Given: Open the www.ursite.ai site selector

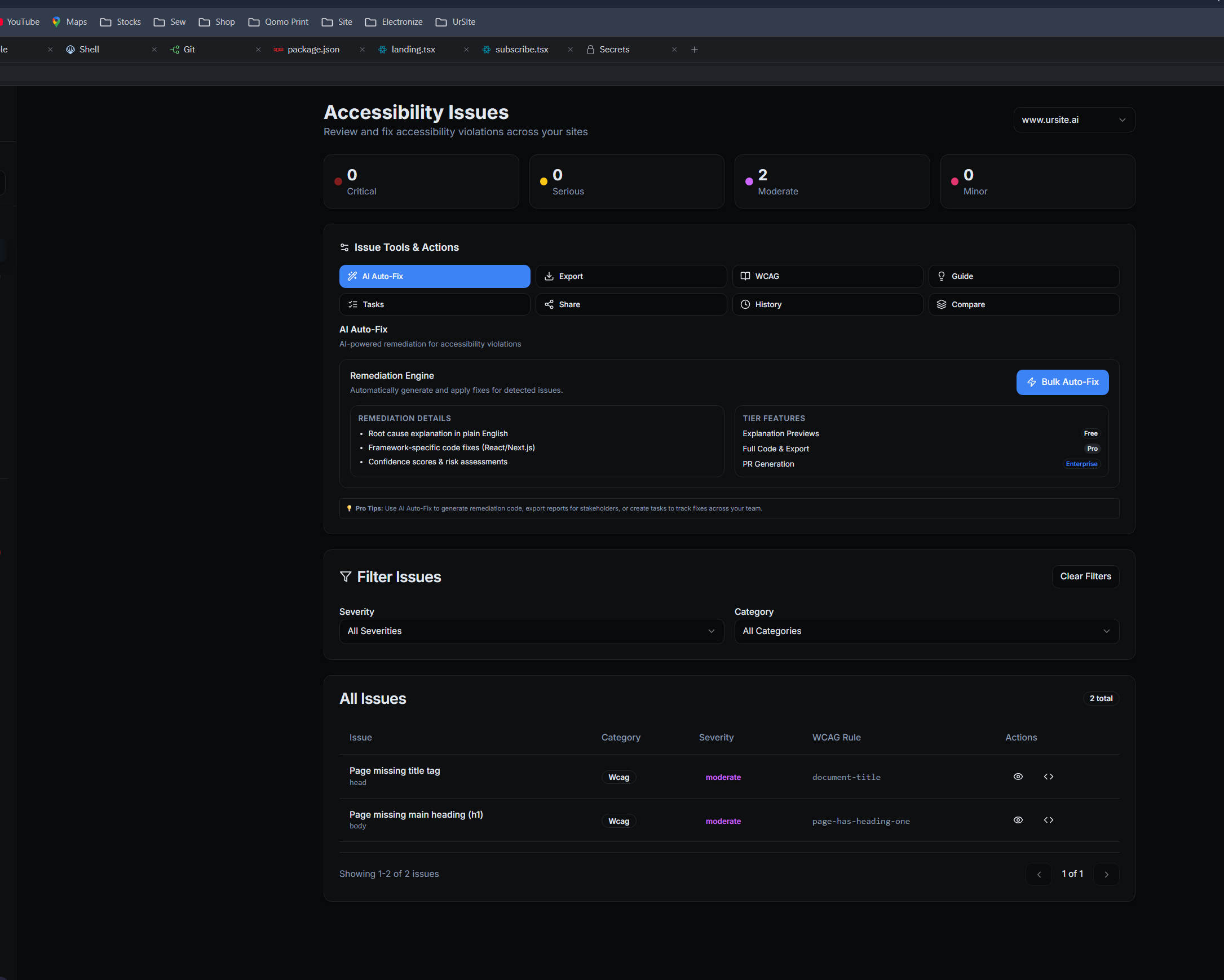Looking at the screenshot, I should click(1073, 119).
